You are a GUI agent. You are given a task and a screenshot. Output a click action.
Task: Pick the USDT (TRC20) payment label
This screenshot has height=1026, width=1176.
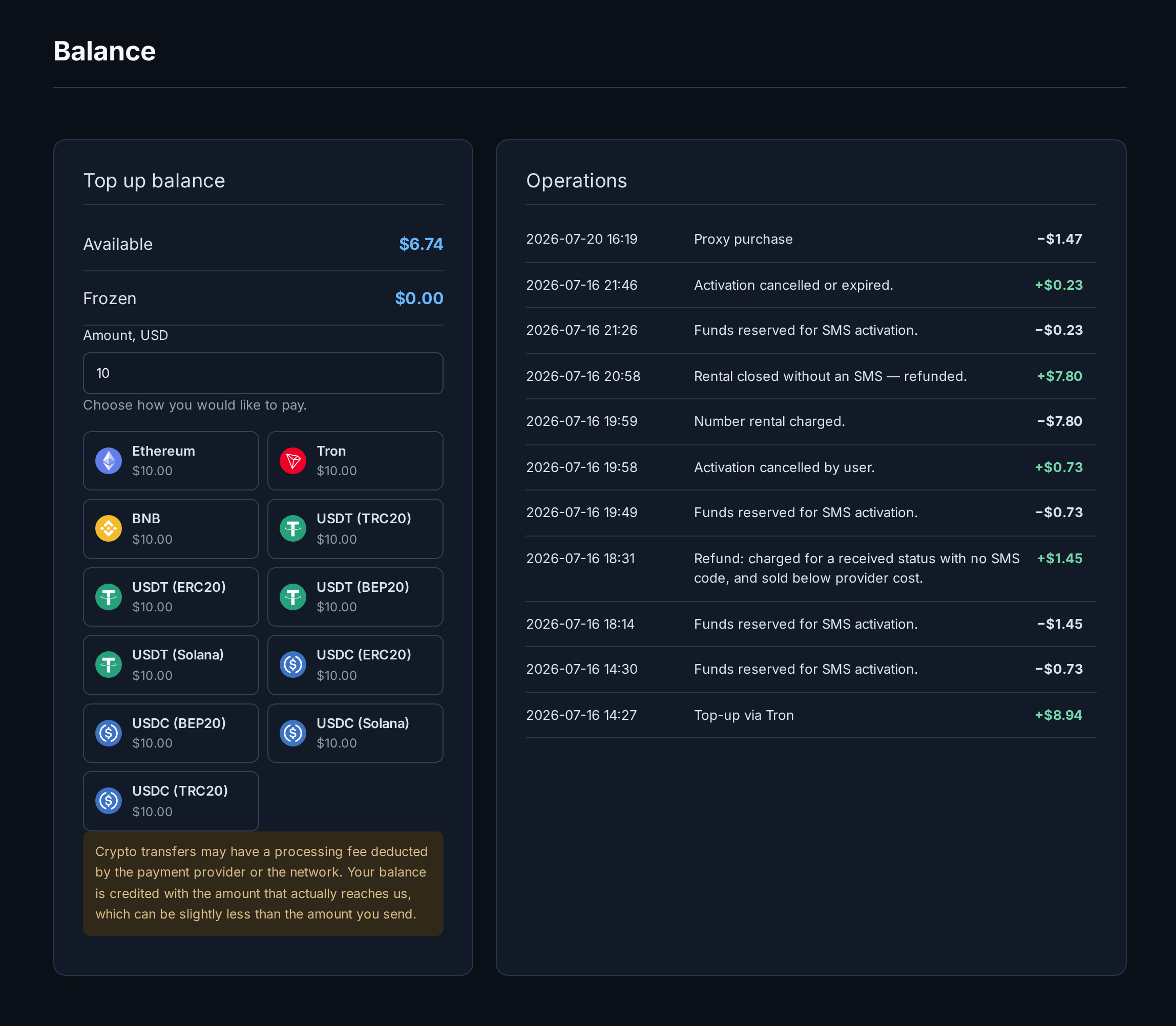click(x=364, y=519)
